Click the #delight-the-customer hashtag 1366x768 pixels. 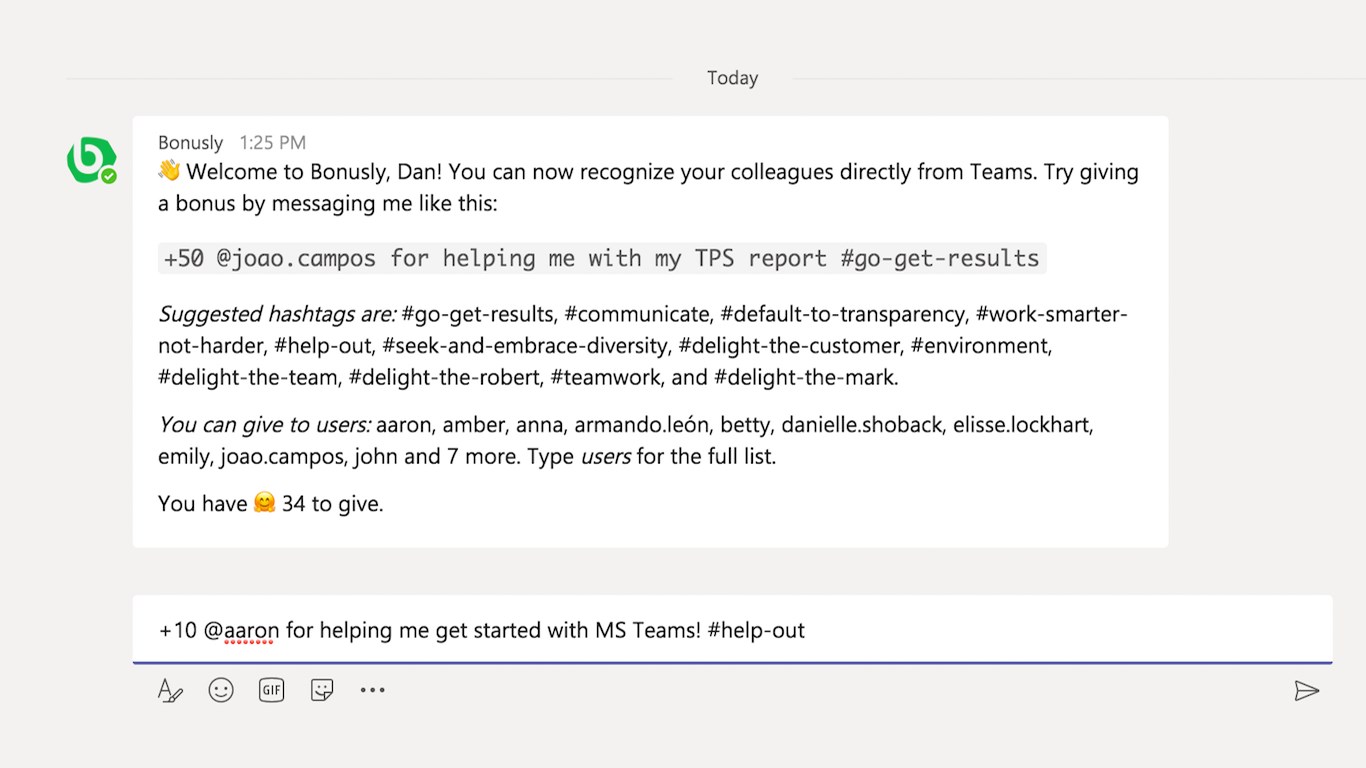point(789,346)
